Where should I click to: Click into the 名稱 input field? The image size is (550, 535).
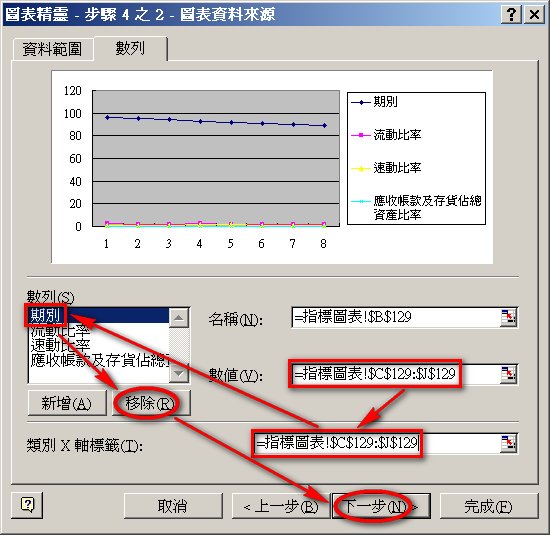(396, 317)
